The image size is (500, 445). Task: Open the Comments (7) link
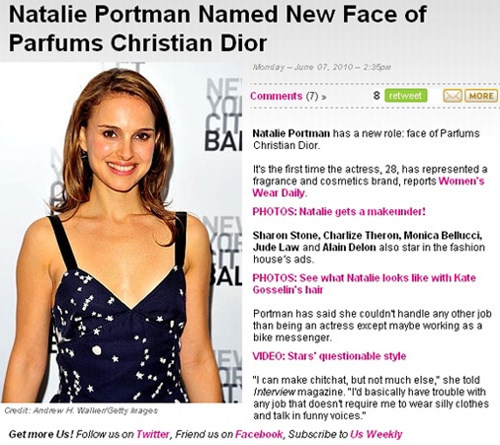tap(284, 96)
